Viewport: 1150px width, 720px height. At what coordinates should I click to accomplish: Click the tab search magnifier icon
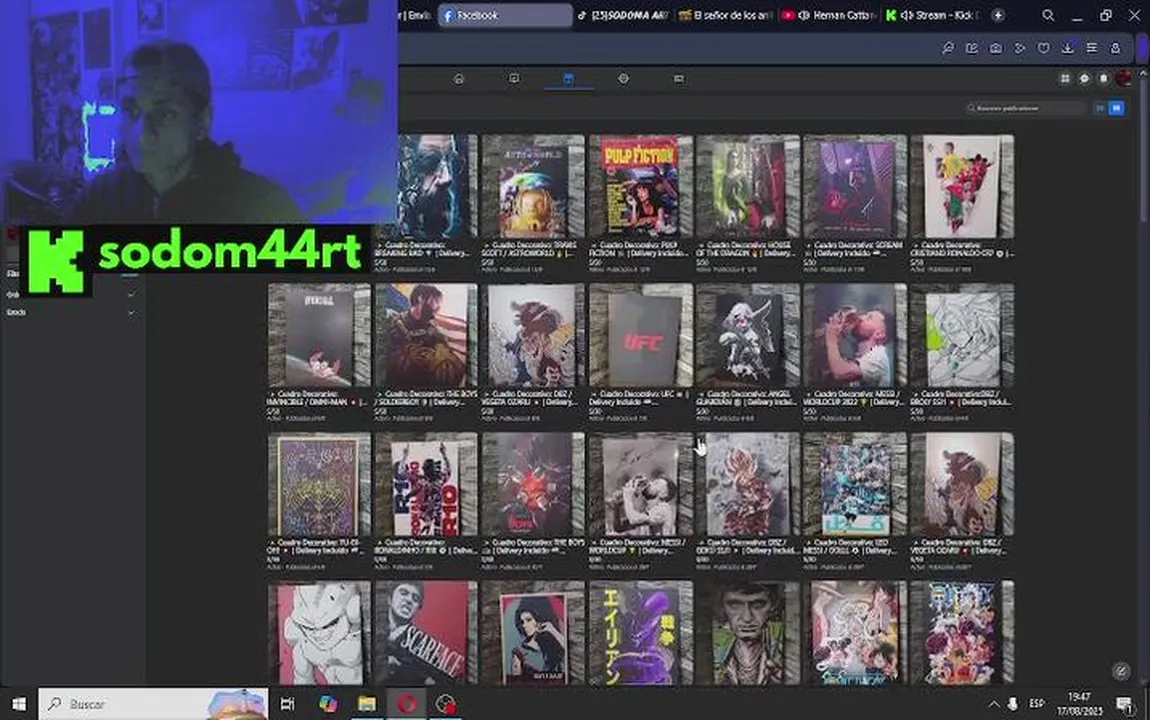pos(1048,15)
